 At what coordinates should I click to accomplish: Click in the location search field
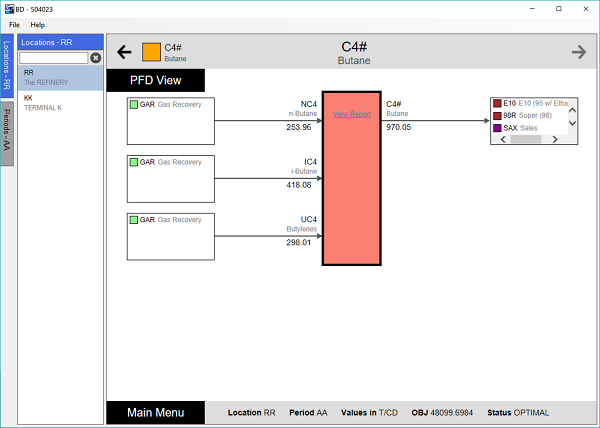click(54, 58)
